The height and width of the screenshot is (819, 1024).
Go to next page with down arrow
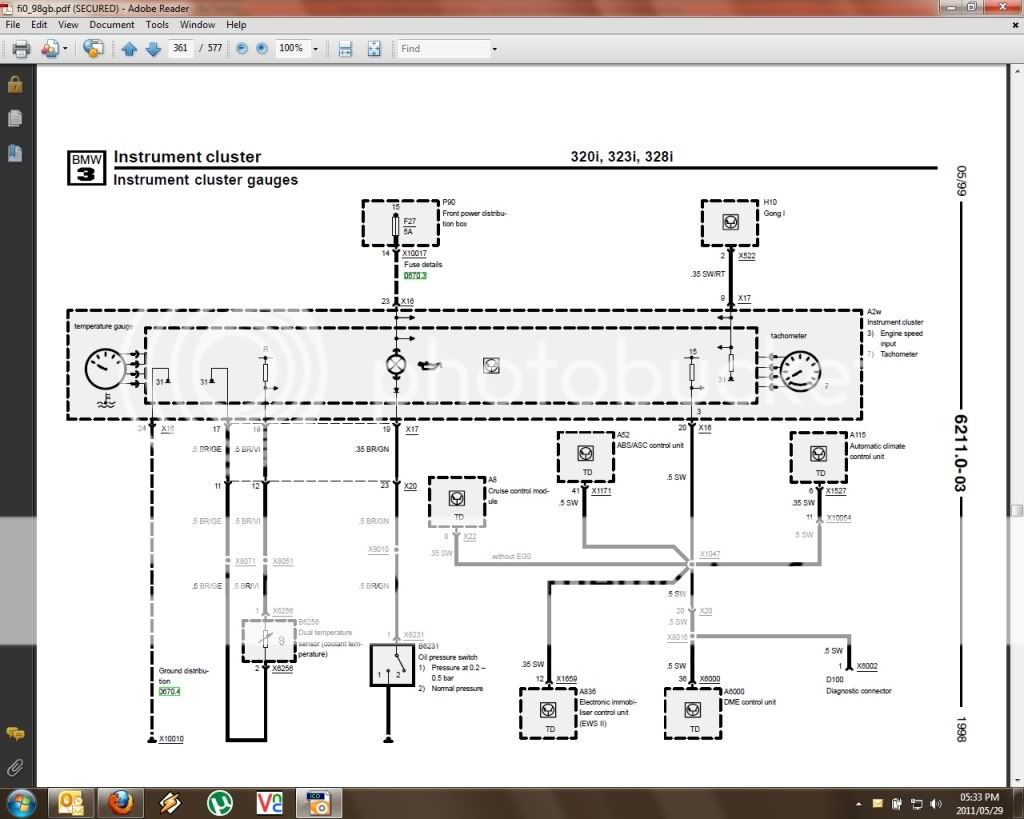coord(153,48)
